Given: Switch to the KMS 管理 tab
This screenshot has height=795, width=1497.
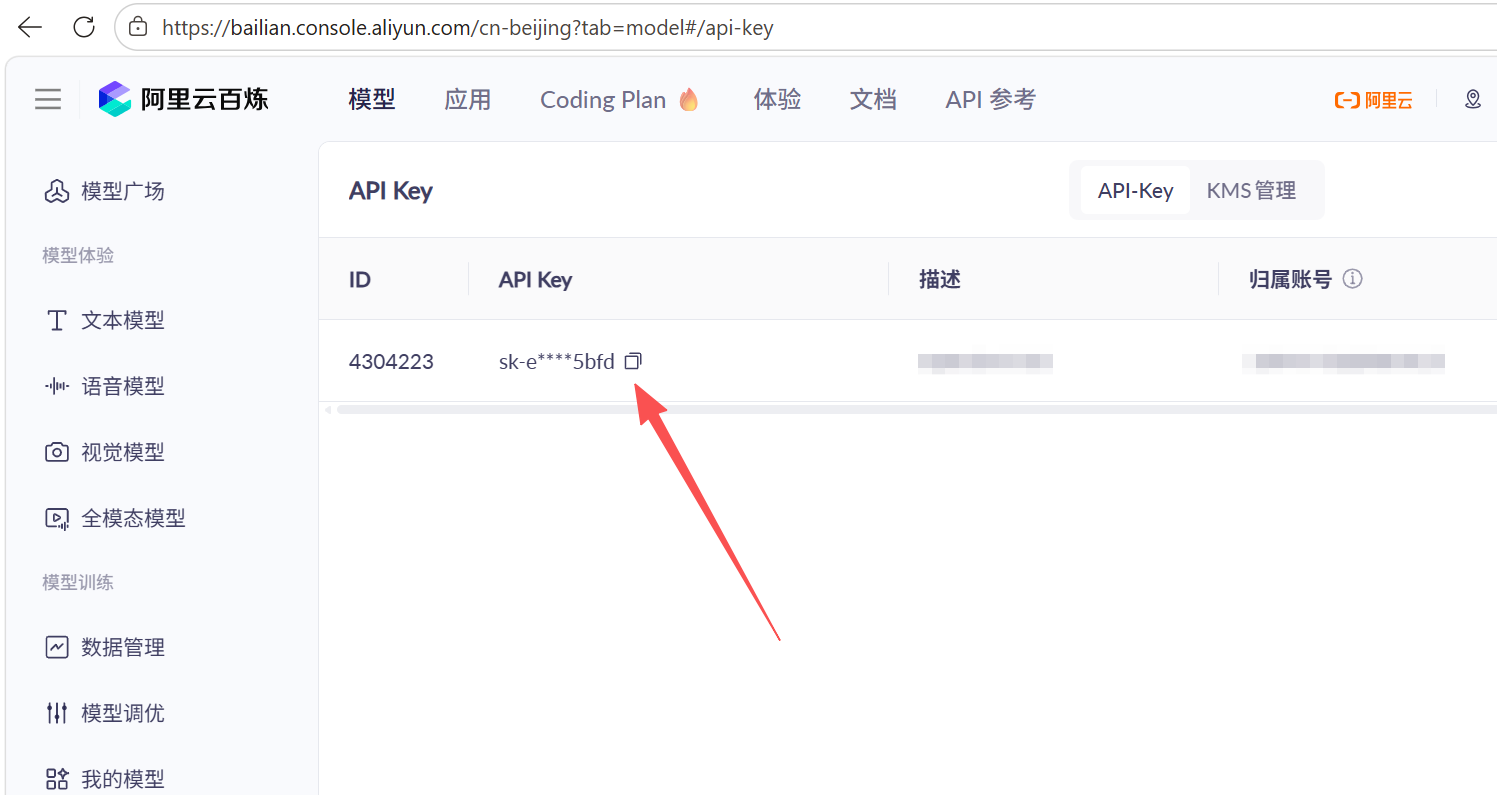Looking at the screenshot, I should 1251,190.
